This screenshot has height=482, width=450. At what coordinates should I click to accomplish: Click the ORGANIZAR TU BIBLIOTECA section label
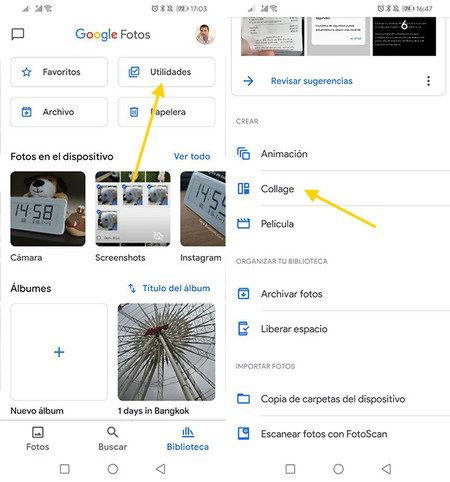(282, 261)
